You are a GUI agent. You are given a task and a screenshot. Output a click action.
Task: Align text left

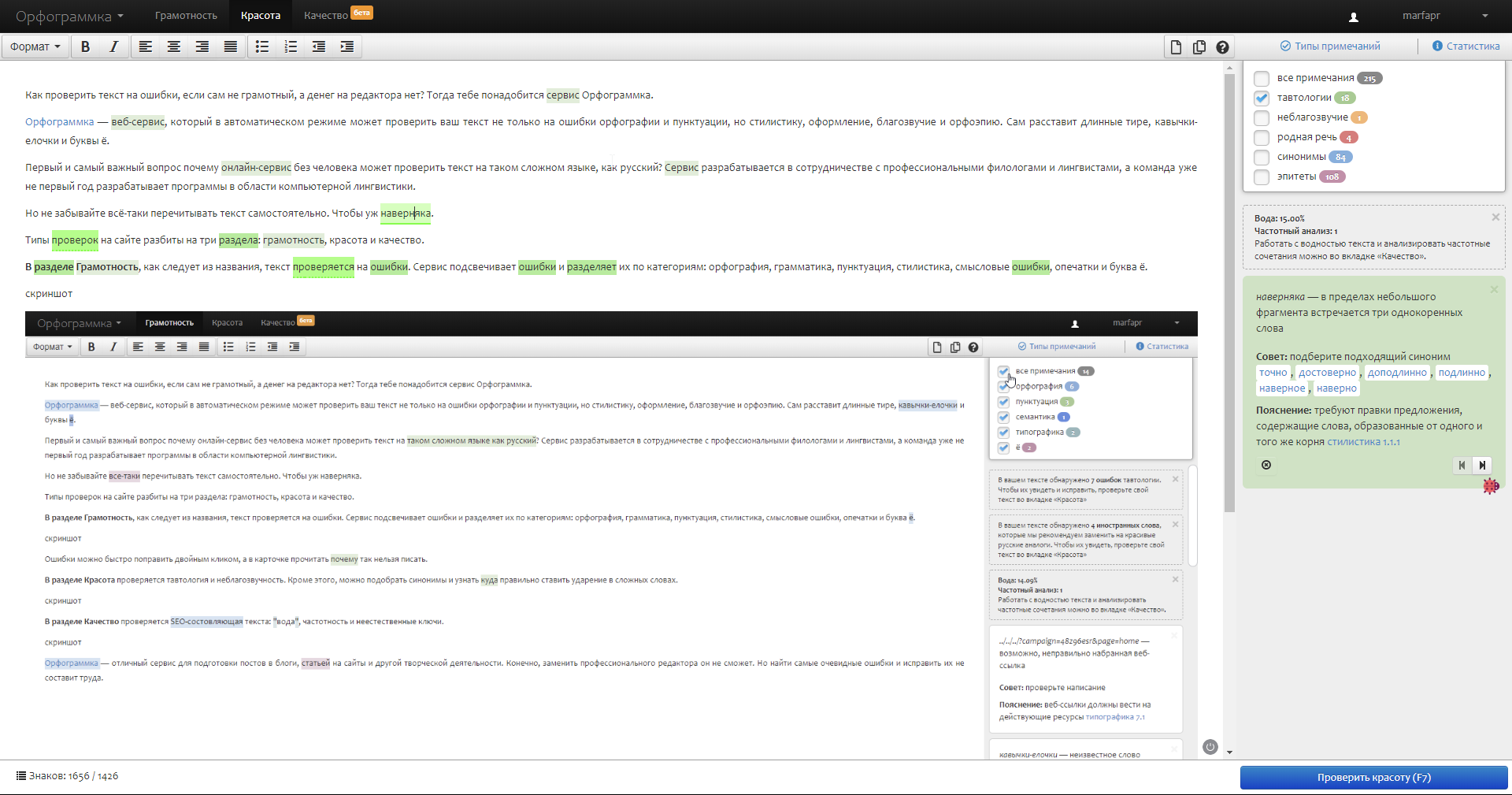(x=146, y=46)
